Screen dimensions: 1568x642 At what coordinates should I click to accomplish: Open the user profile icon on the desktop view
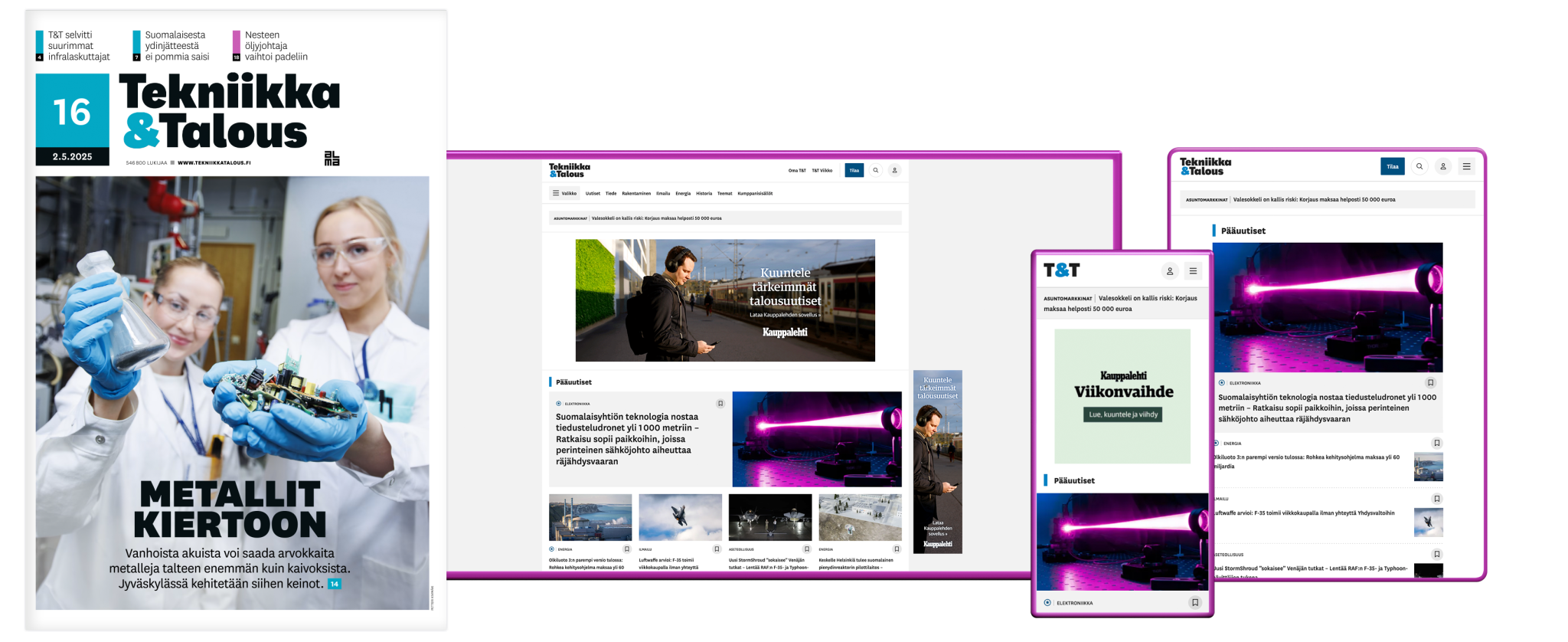[894, 170]
